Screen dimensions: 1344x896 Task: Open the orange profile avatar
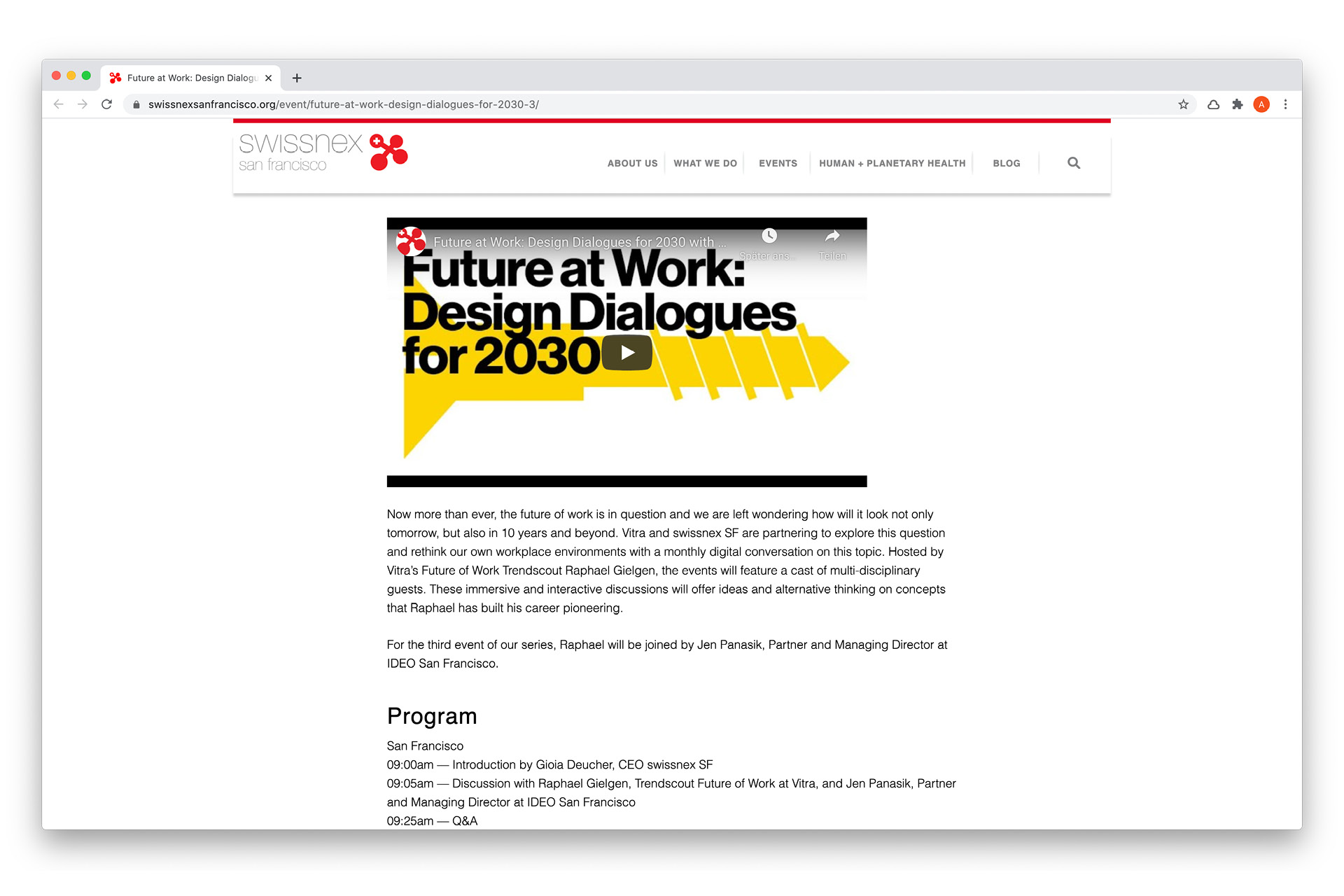pyautogui.click(x=1261, y=104)
